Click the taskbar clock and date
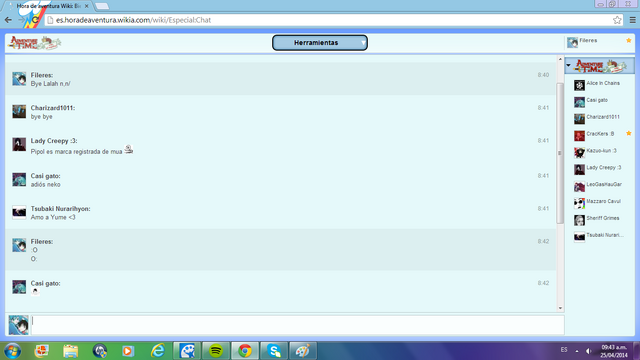Screen dimensions: 640x360 [x=614, y=351]
